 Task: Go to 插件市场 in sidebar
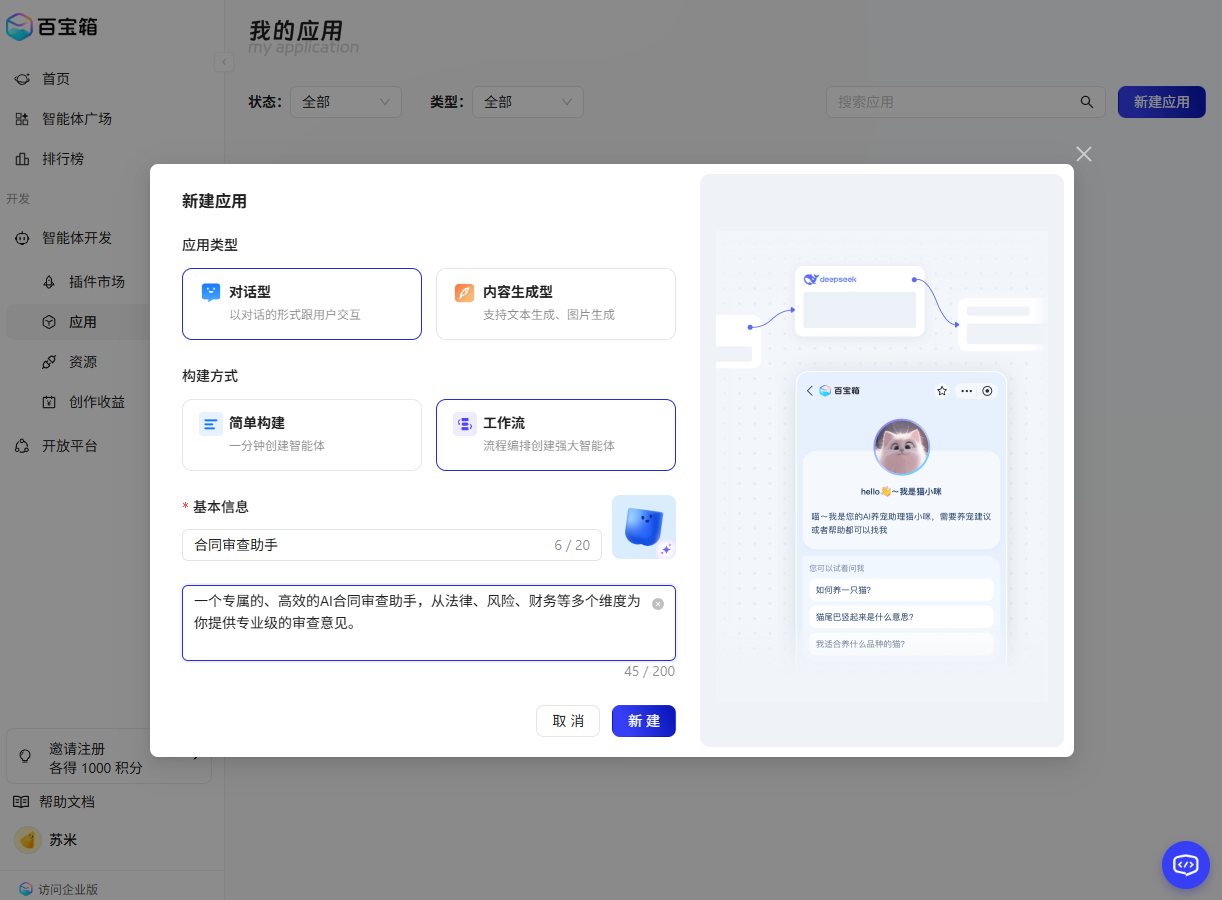point(97,282)
